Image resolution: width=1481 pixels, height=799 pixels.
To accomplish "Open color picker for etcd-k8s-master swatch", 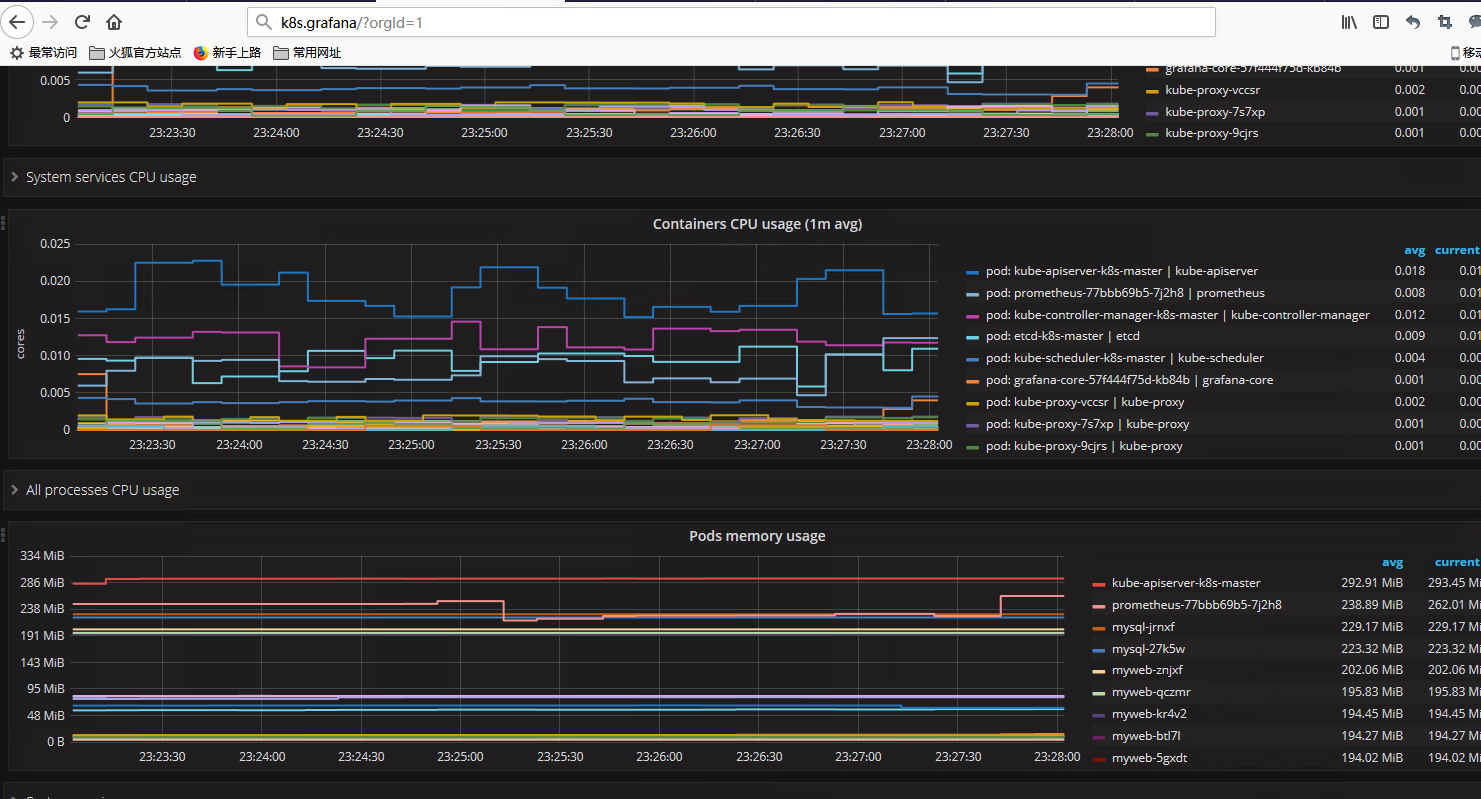I will (x=972, y=337).
